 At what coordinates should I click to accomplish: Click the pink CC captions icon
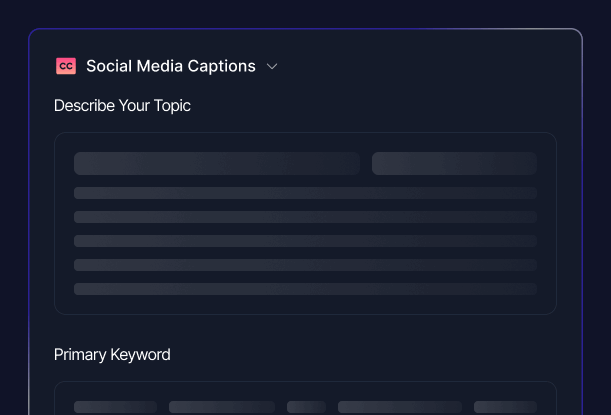tap(66, 66)
